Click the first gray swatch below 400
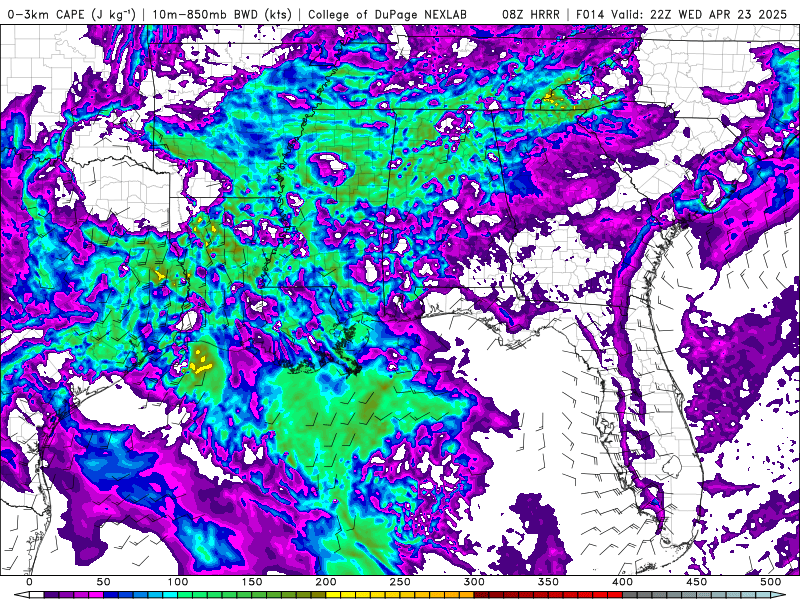Screen dimensions: 800x600 click(630, 595)
